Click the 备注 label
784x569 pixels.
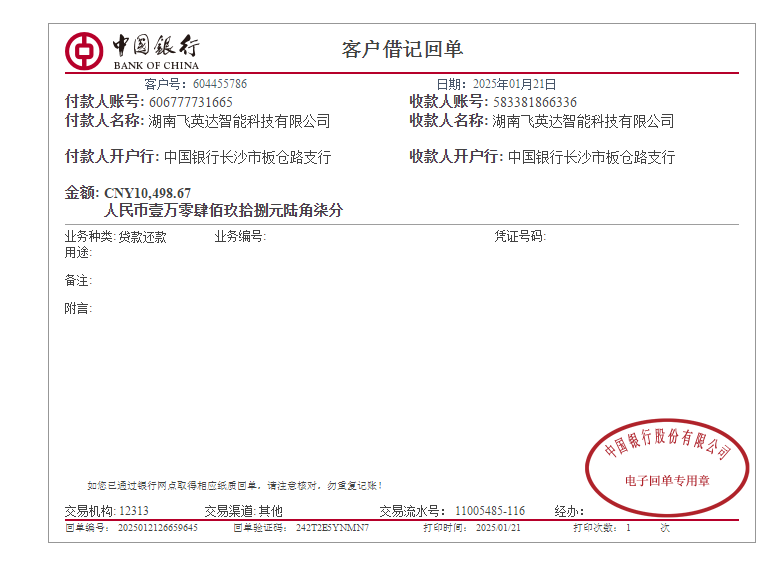[78, 280]
